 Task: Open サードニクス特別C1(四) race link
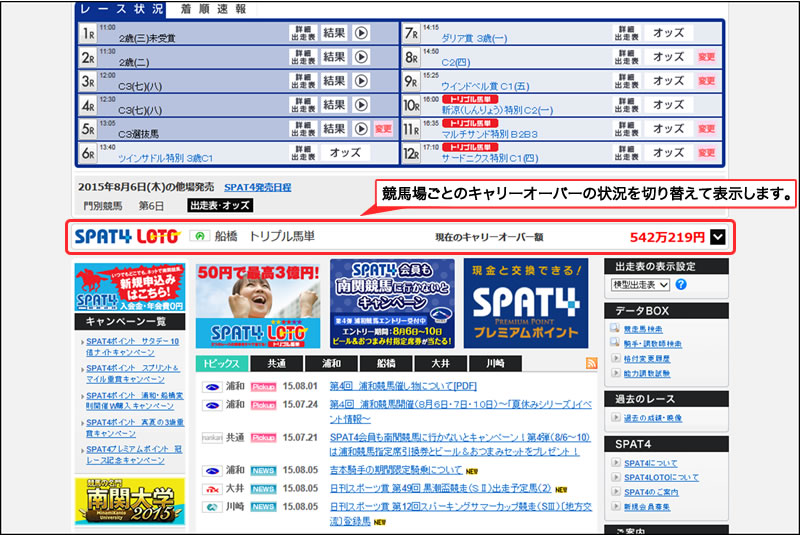pyautogui.click(x=490, y=158)
